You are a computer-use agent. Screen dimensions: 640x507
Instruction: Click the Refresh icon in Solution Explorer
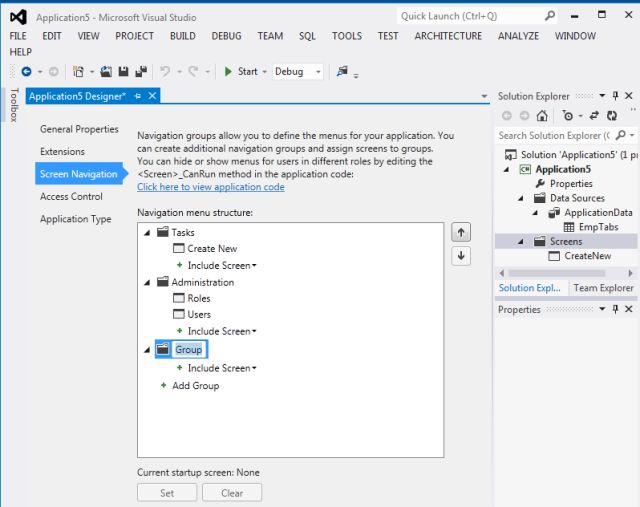pos(611,116)
